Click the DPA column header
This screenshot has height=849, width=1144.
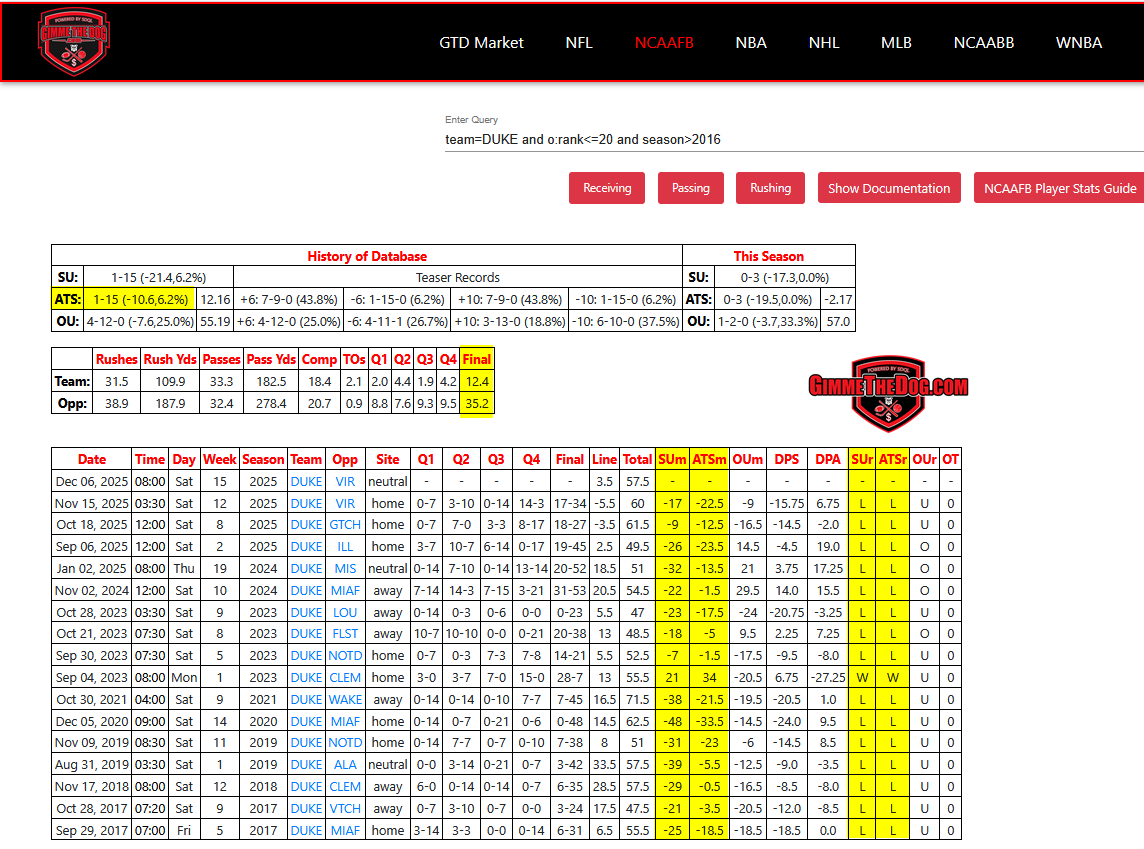(827, 460)
